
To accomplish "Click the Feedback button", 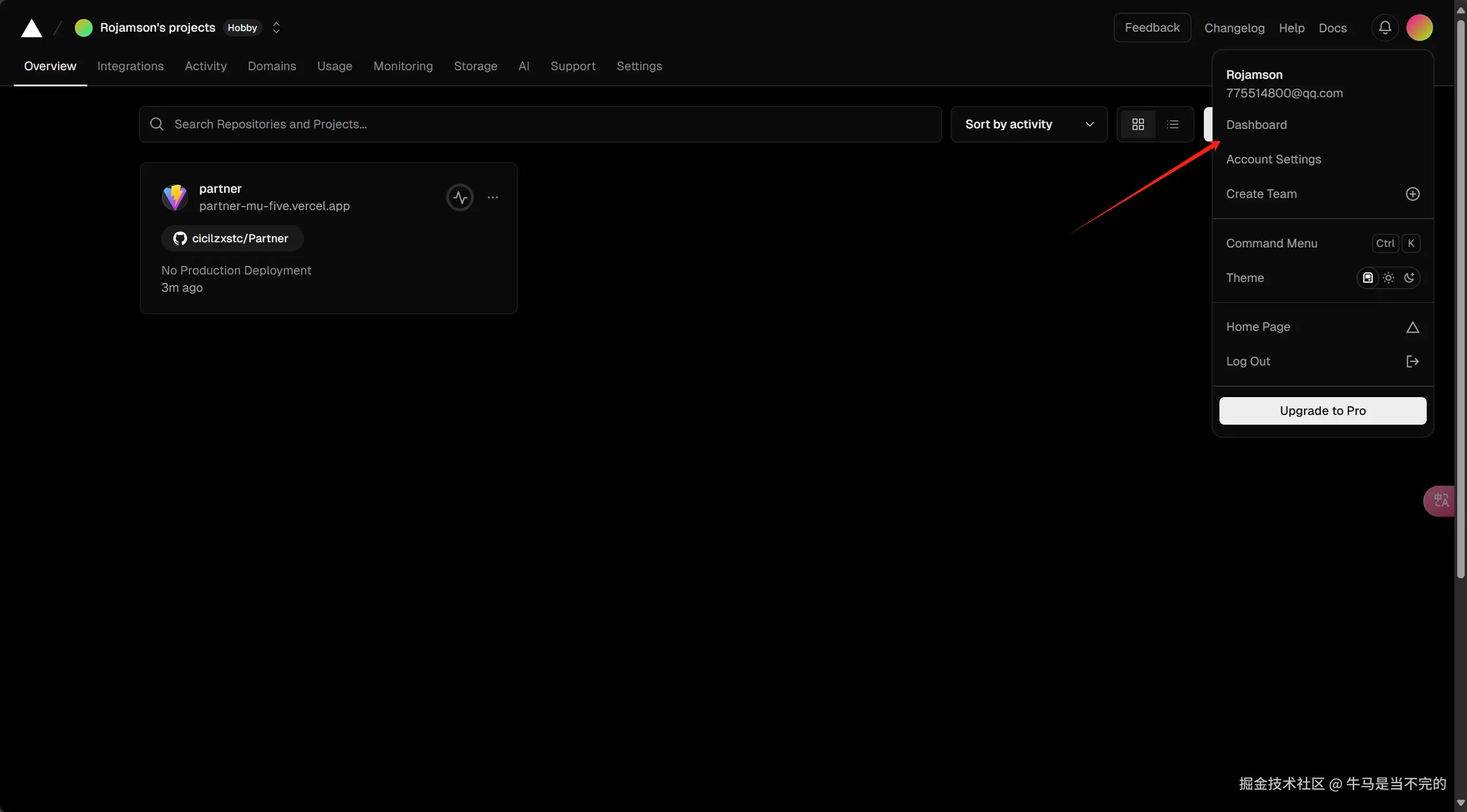I will (x=1152, y=28).
